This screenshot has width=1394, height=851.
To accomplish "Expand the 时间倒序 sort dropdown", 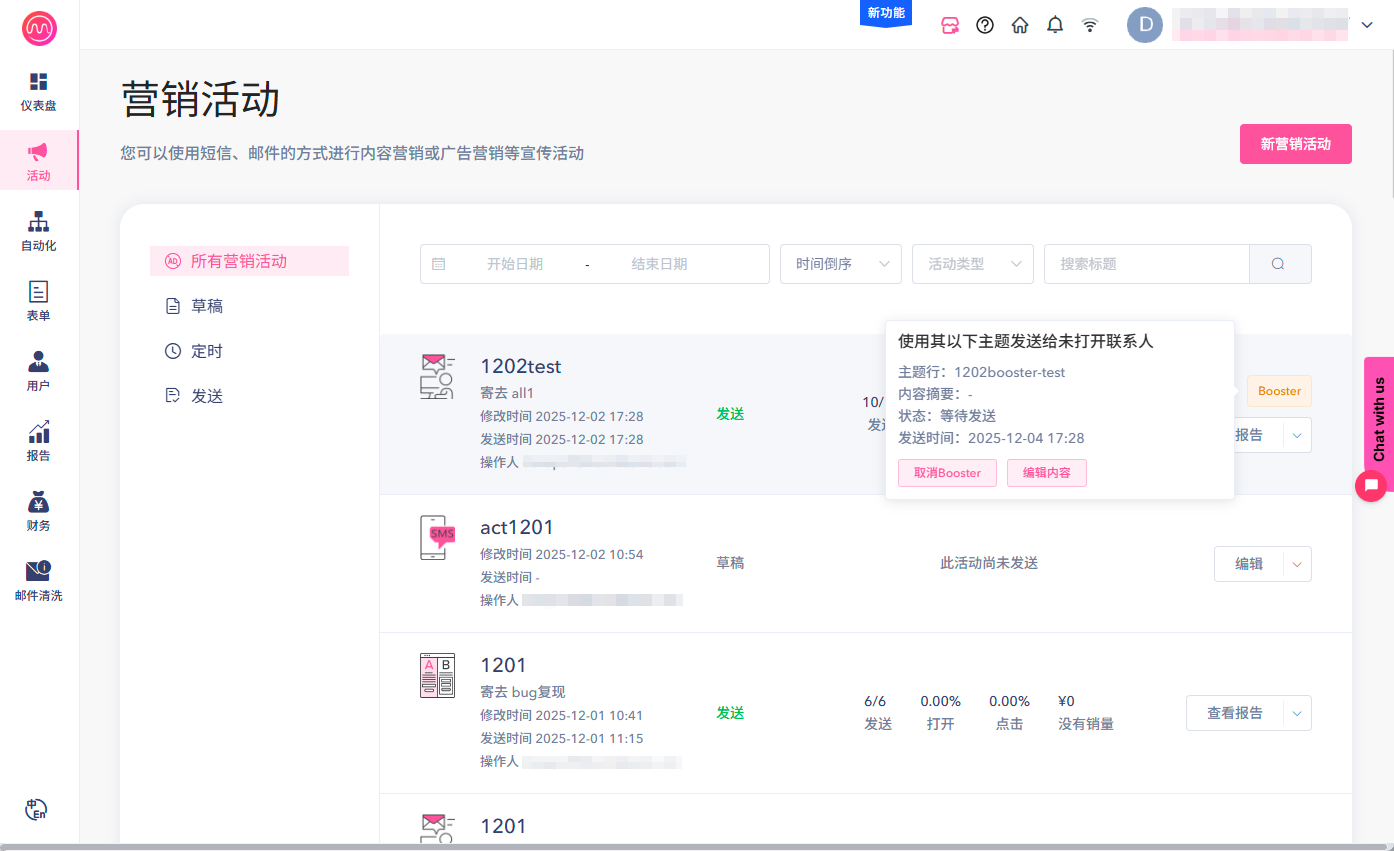I will [840, 264].
